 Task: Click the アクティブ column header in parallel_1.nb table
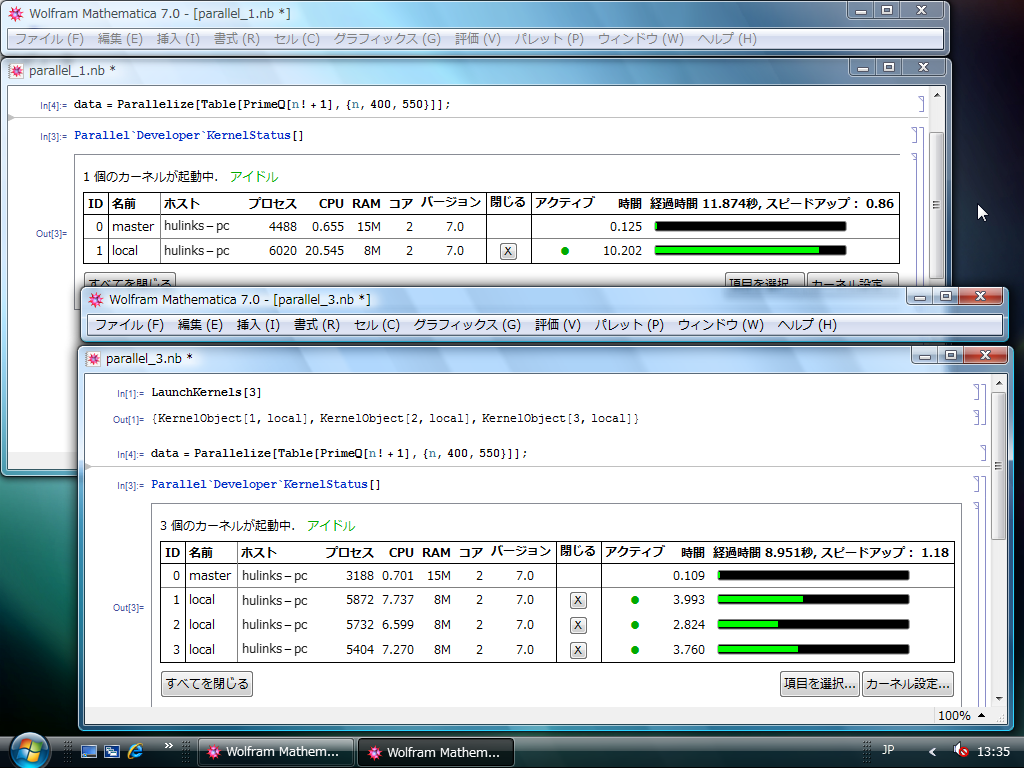click(x=565, y=203)
